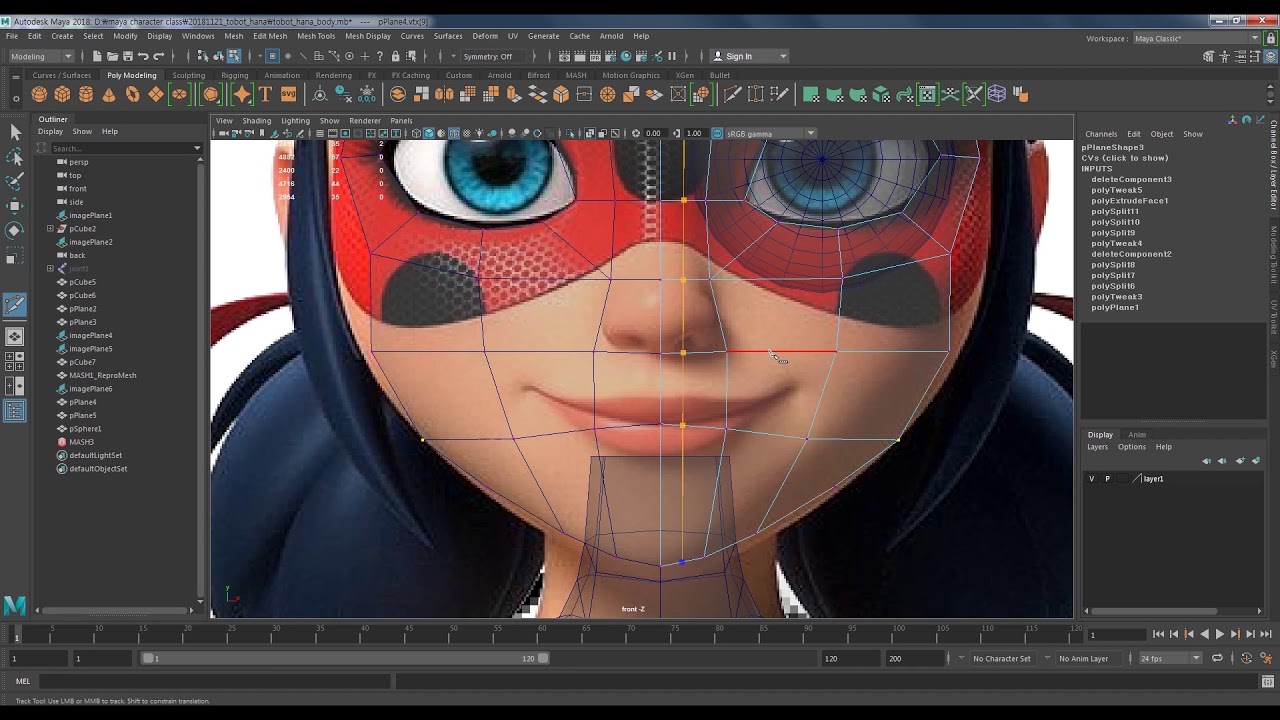
Task: Open the Workspace Maya Classic dropdown
Action: click(x=1196, y=38)
